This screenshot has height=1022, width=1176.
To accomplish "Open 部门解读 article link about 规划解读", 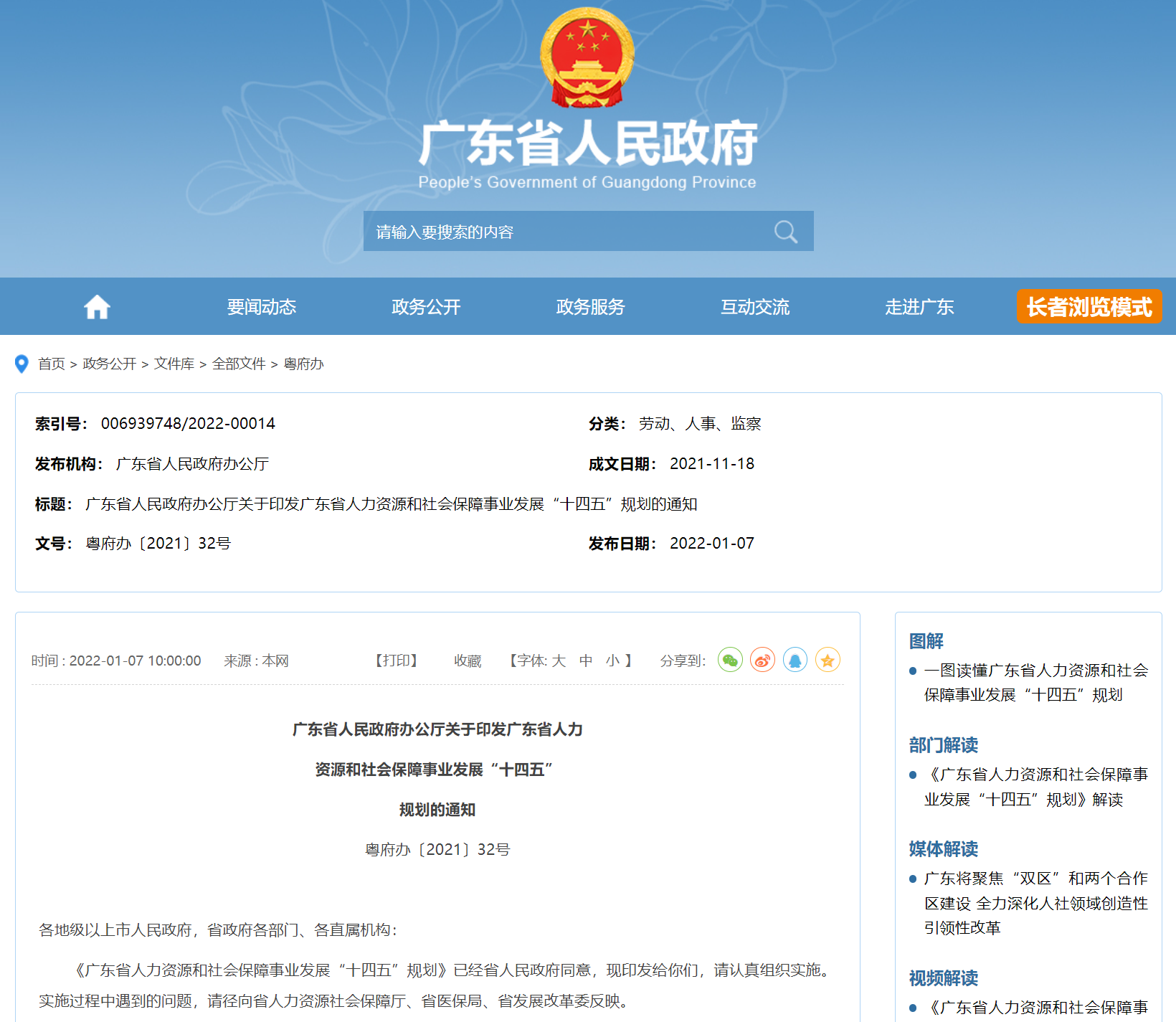I will [1036, 787].
